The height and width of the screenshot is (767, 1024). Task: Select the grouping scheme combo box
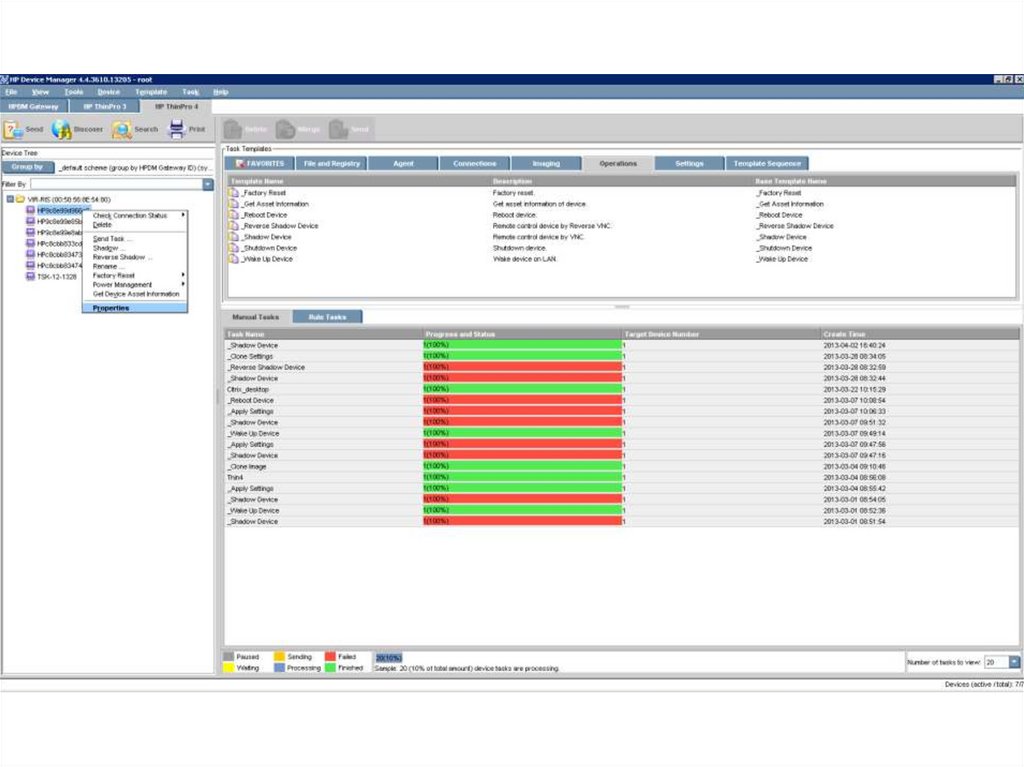pos(135,168)
